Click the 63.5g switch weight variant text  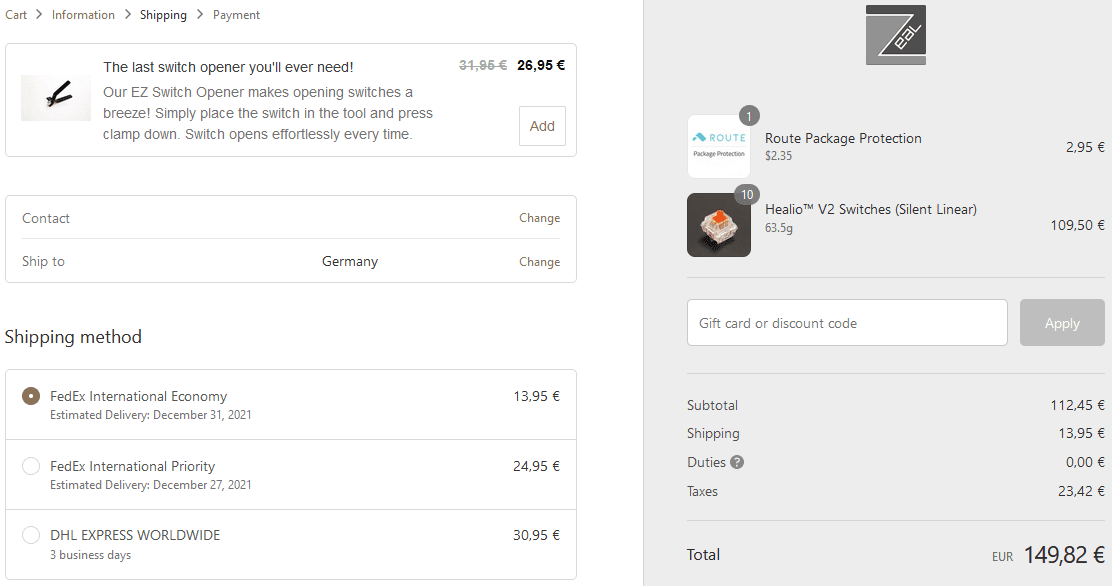point(779,228)
